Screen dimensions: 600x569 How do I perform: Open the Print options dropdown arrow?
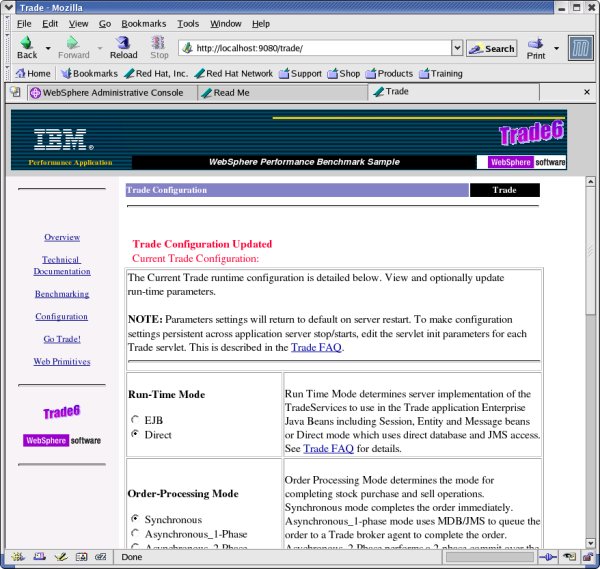pyautogui.click(x=556, y=48)
